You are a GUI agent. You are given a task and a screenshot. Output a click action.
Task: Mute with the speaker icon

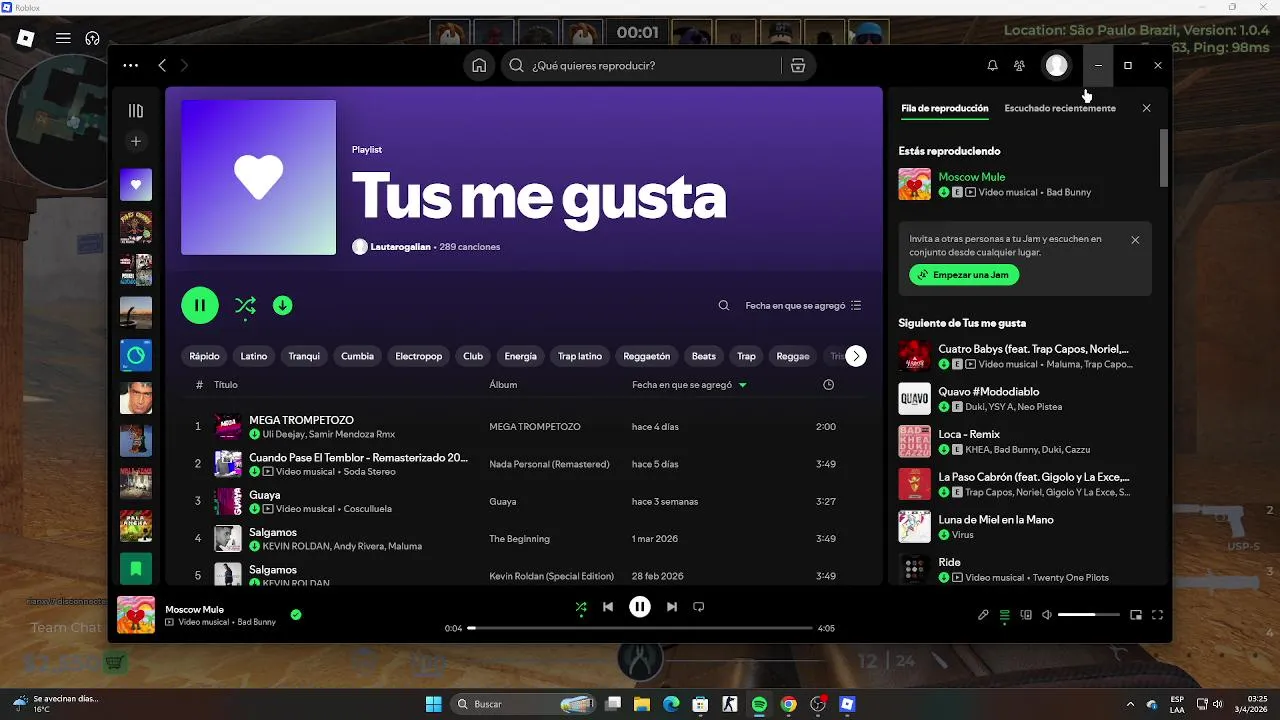[x=1047, y=615]
